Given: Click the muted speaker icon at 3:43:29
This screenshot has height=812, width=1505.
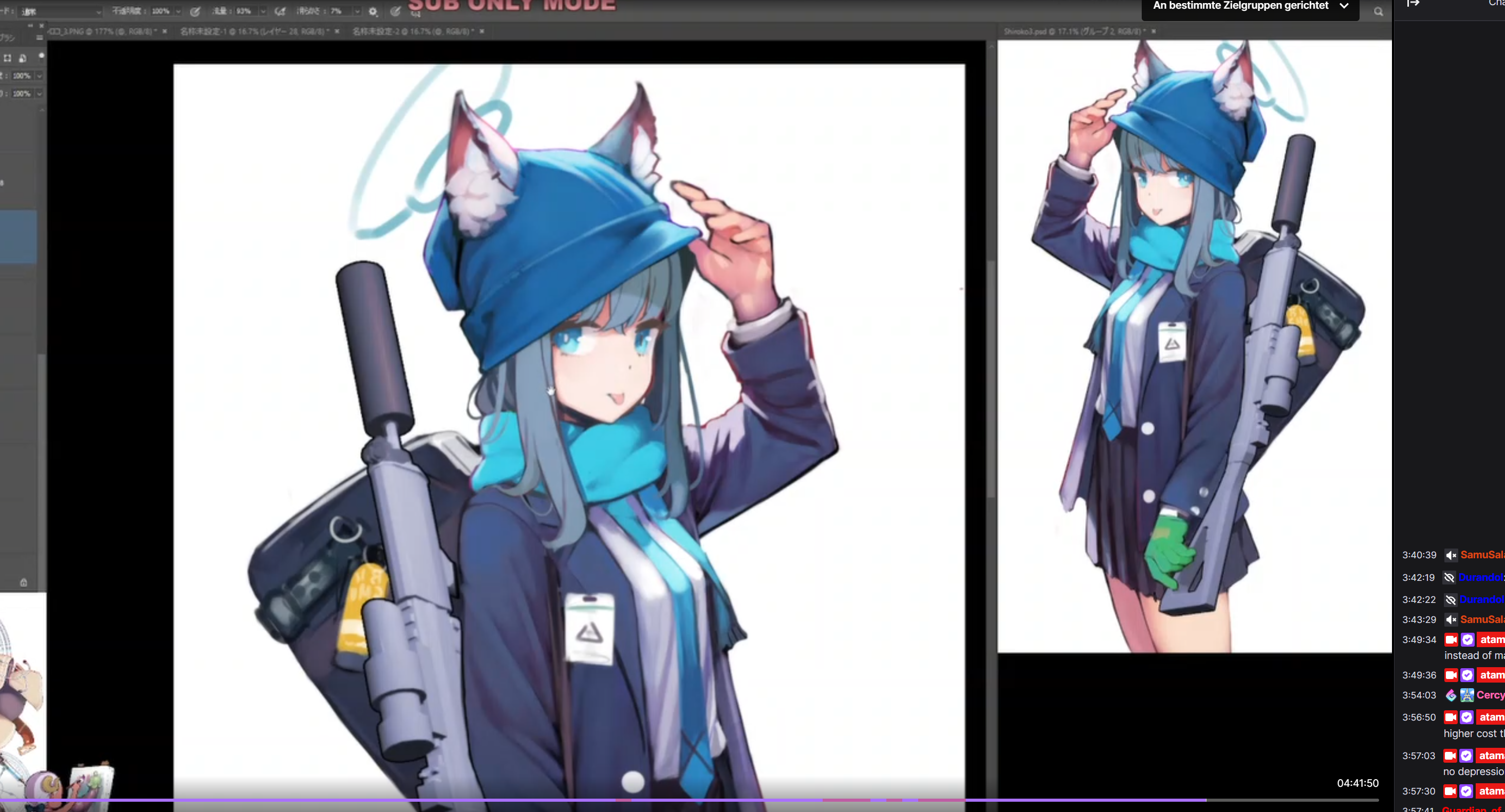Looking at the screenshot, I should pyautogui.click(x=1451, y=619).
